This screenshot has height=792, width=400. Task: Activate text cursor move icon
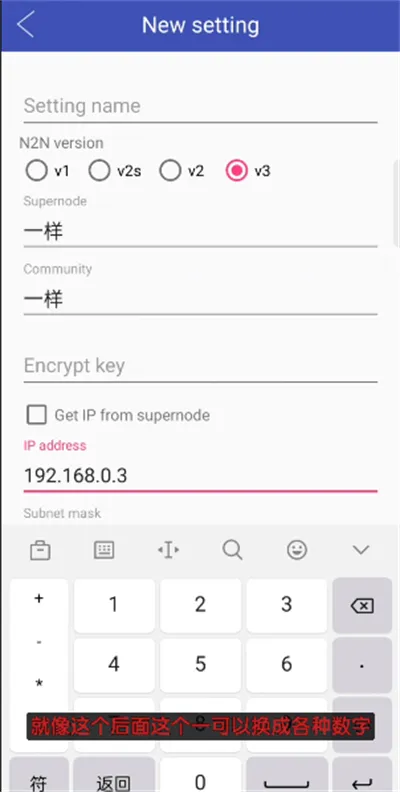[168, 550]
